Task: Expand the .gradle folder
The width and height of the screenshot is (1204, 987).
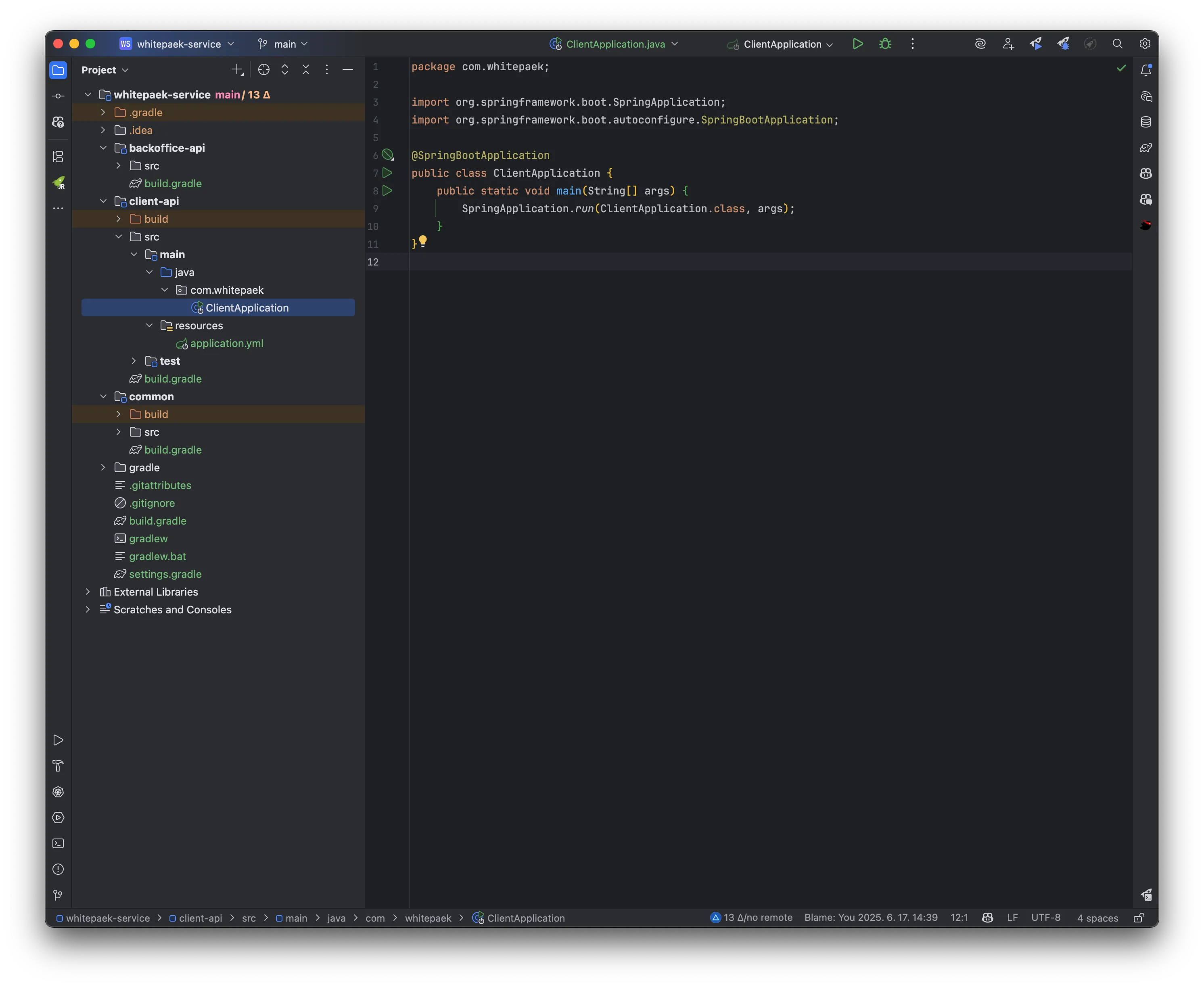Action: (103, 113)
